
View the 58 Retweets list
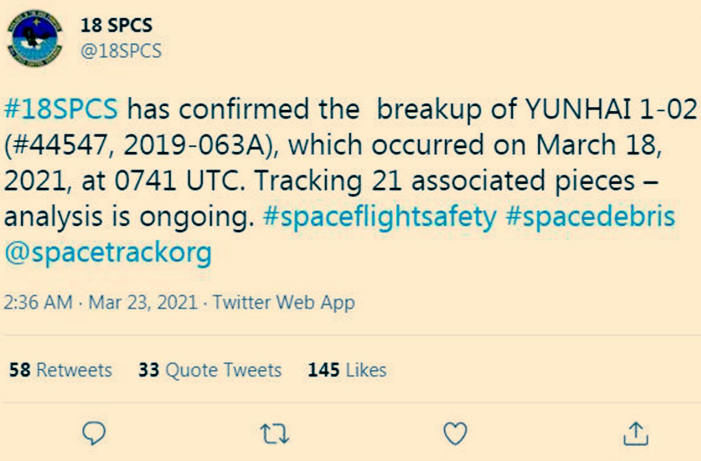pos(61,370)
